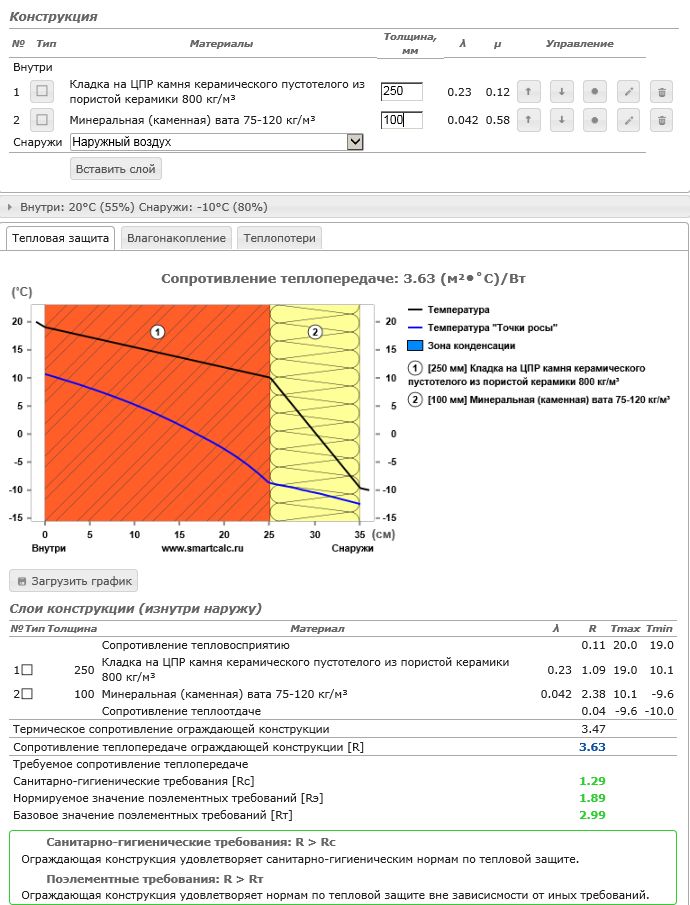
Task: Edit mineral wool layer 2 with pencil
Action: click(x=628, y=121)
